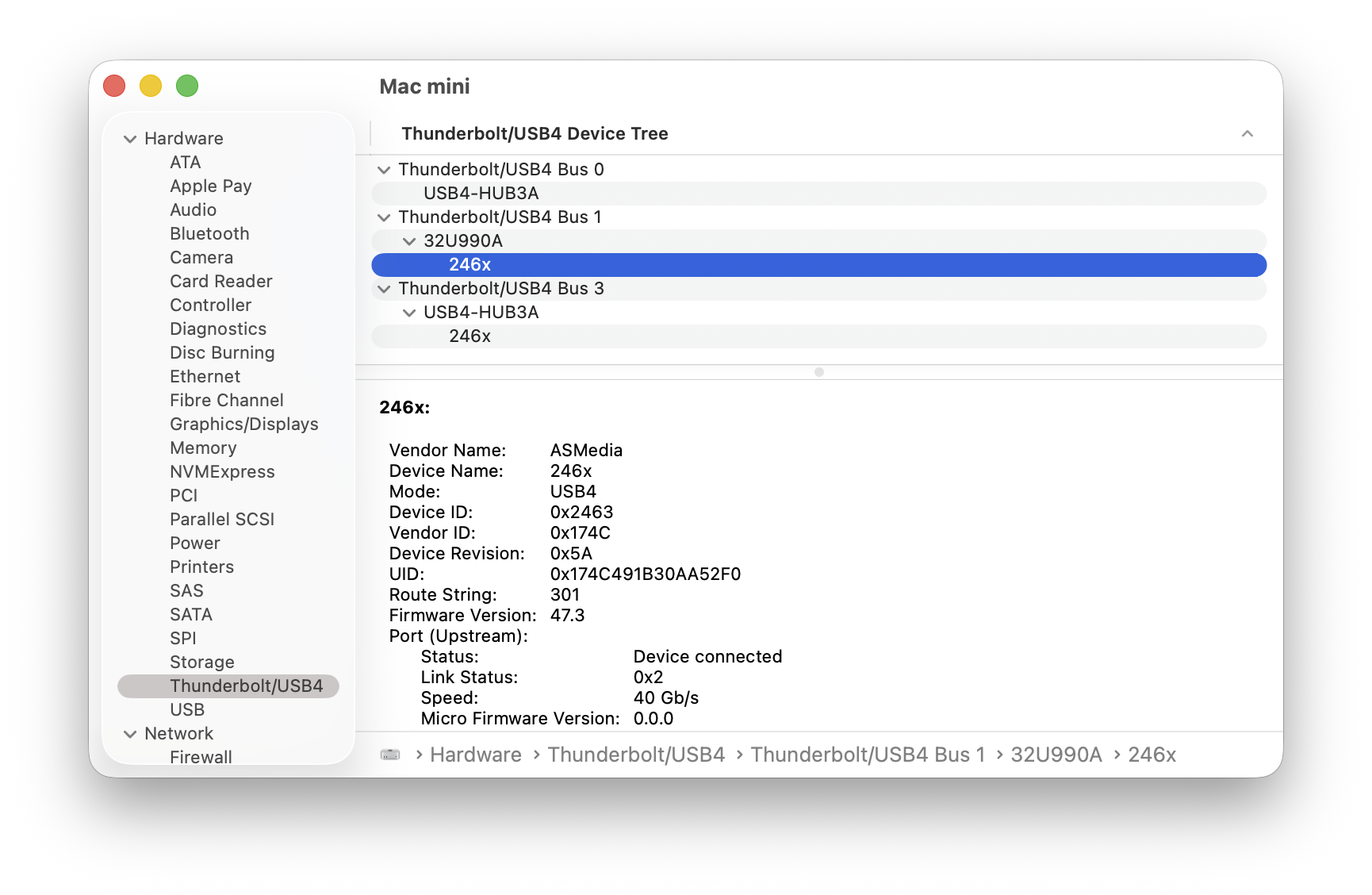1372x895 pixels.
Task: Click the pane divider handle between sections
Action: [x=818, y=371]
